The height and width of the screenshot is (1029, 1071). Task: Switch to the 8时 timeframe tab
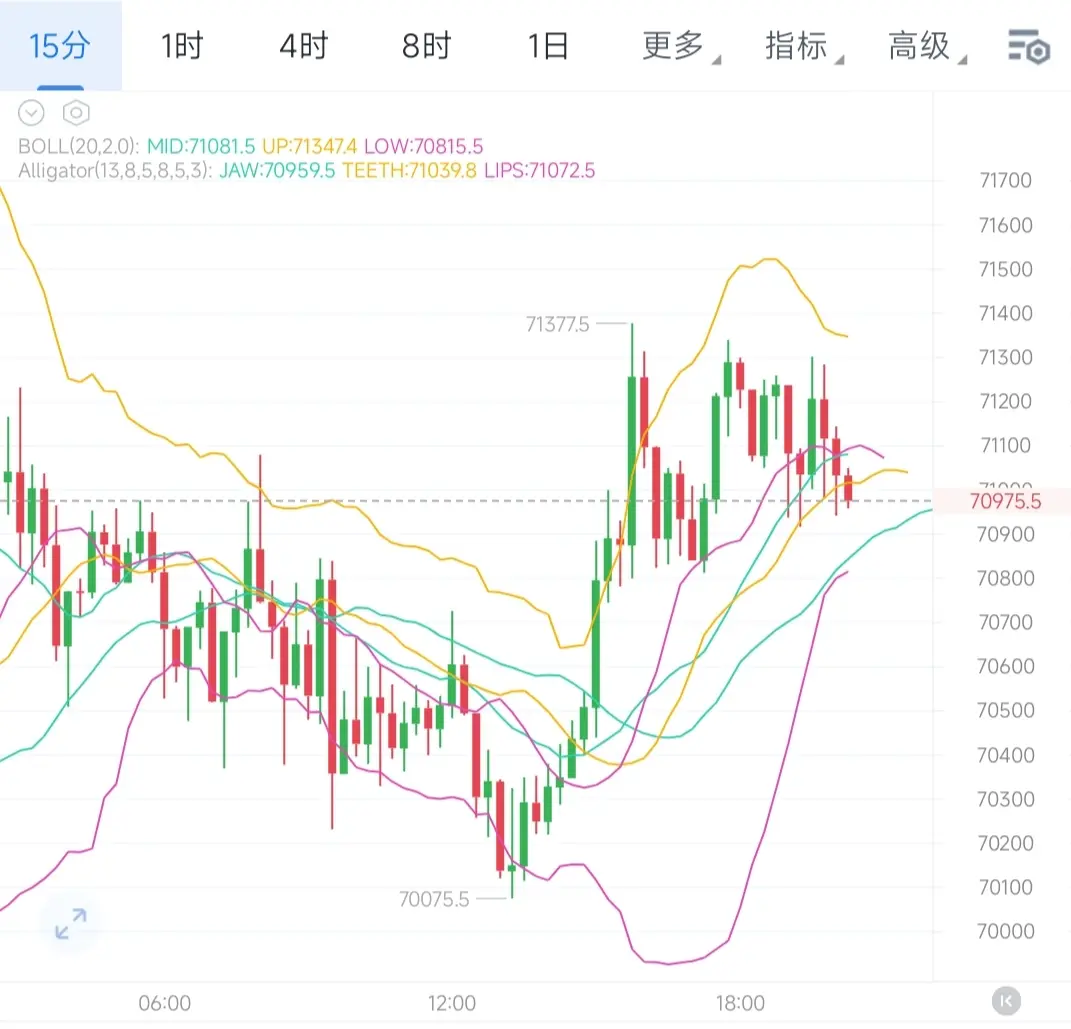426,46
